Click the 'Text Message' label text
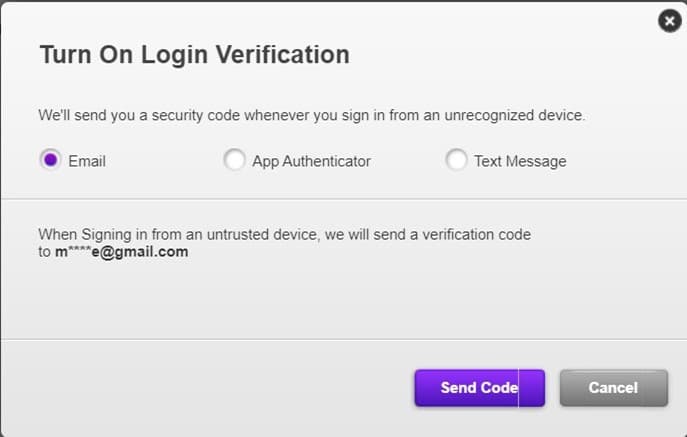 coord(520,161)
